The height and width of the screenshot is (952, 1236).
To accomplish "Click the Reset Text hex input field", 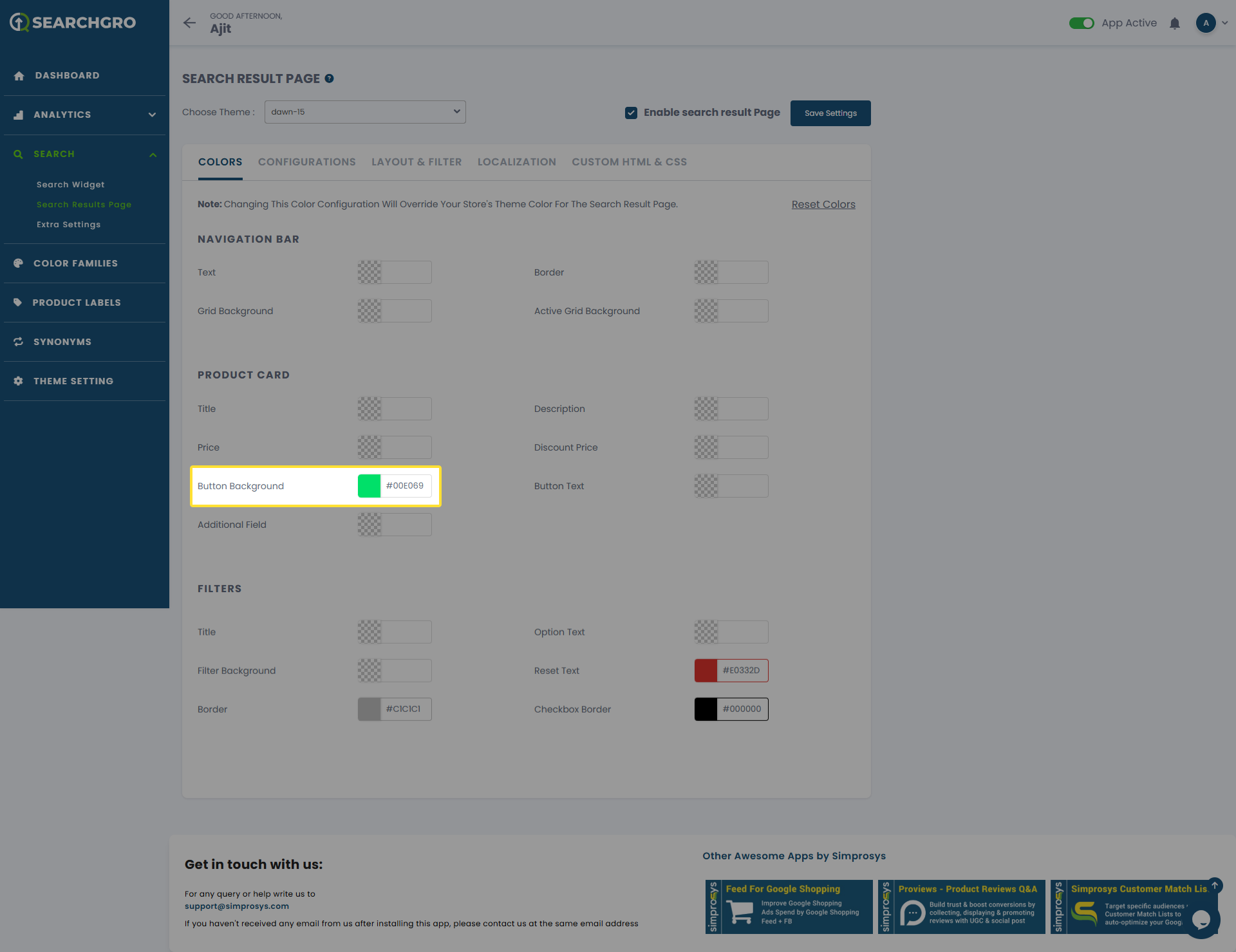I will pyautogui.click(x=742, y=671).
